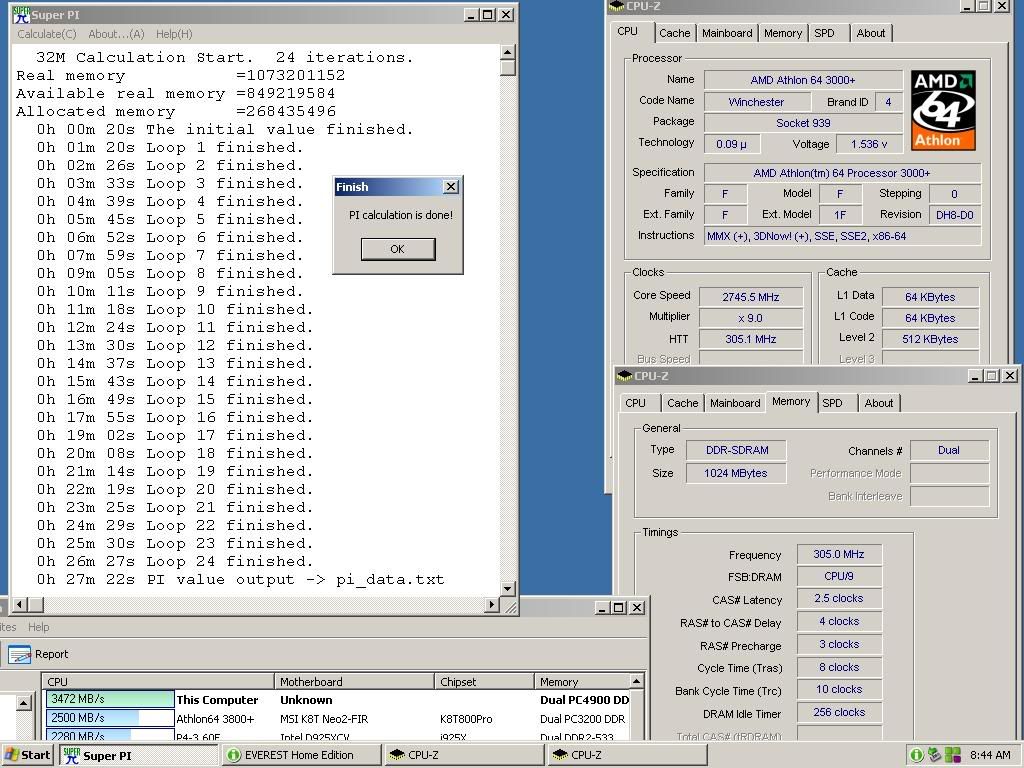This screenshot has height=768, width=1024.
Task: Select the SPD tab in the Processor CPU-Z window
Action: (825, 33)
